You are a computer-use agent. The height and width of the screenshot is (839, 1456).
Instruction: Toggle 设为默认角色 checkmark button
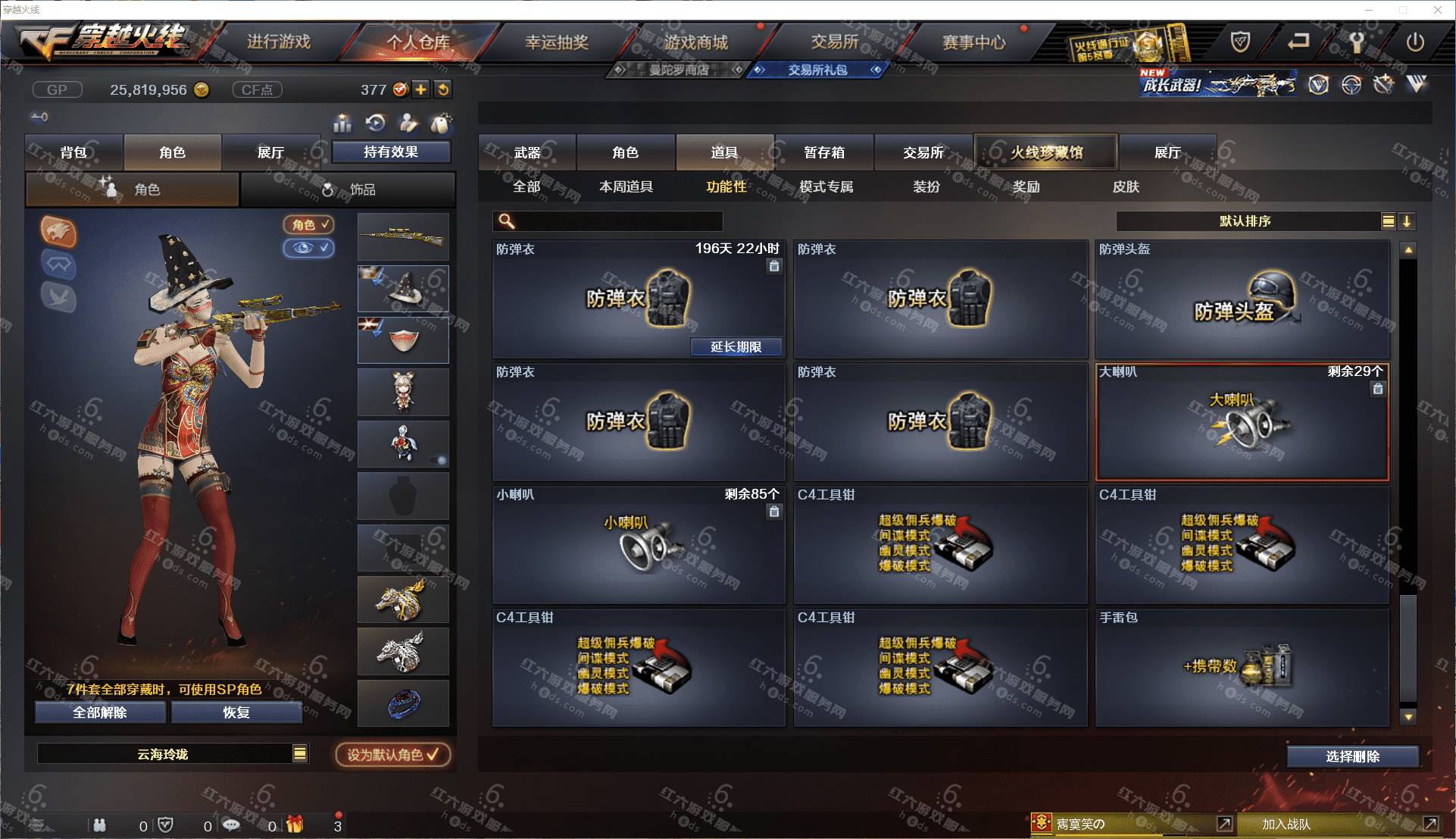point(393,755)
